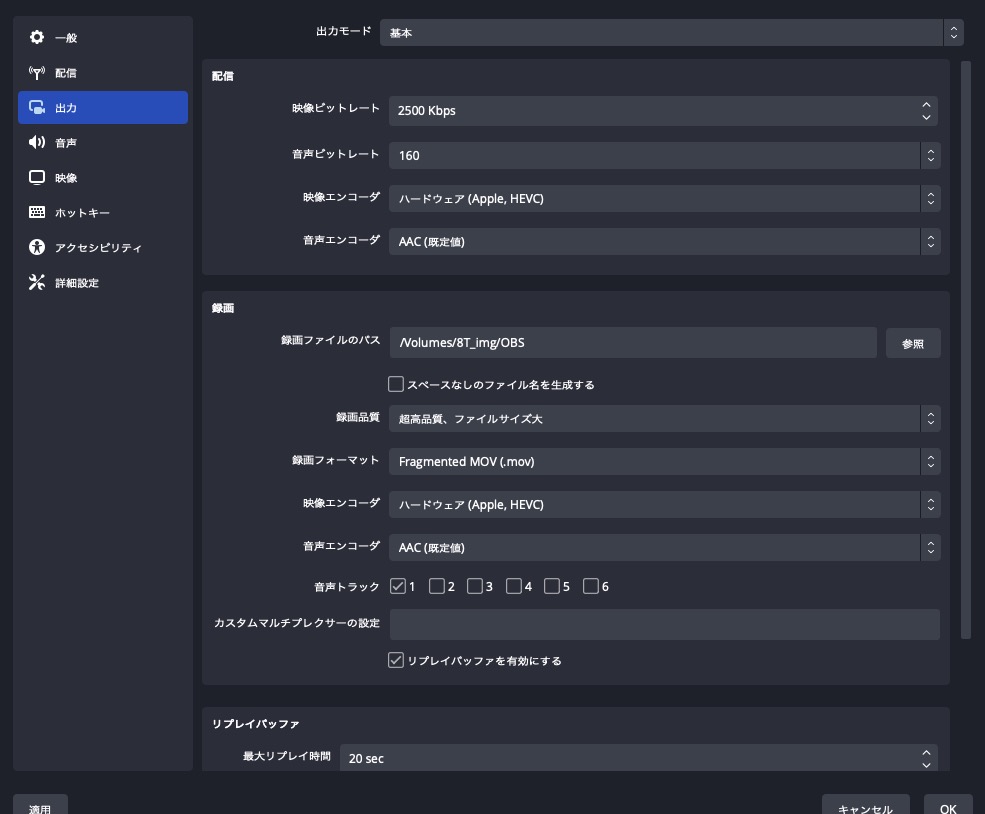Click the 録画ファイルのパス field
This screenshot has width=985, height=814.
pyautogui.click(x=633, y=342)
